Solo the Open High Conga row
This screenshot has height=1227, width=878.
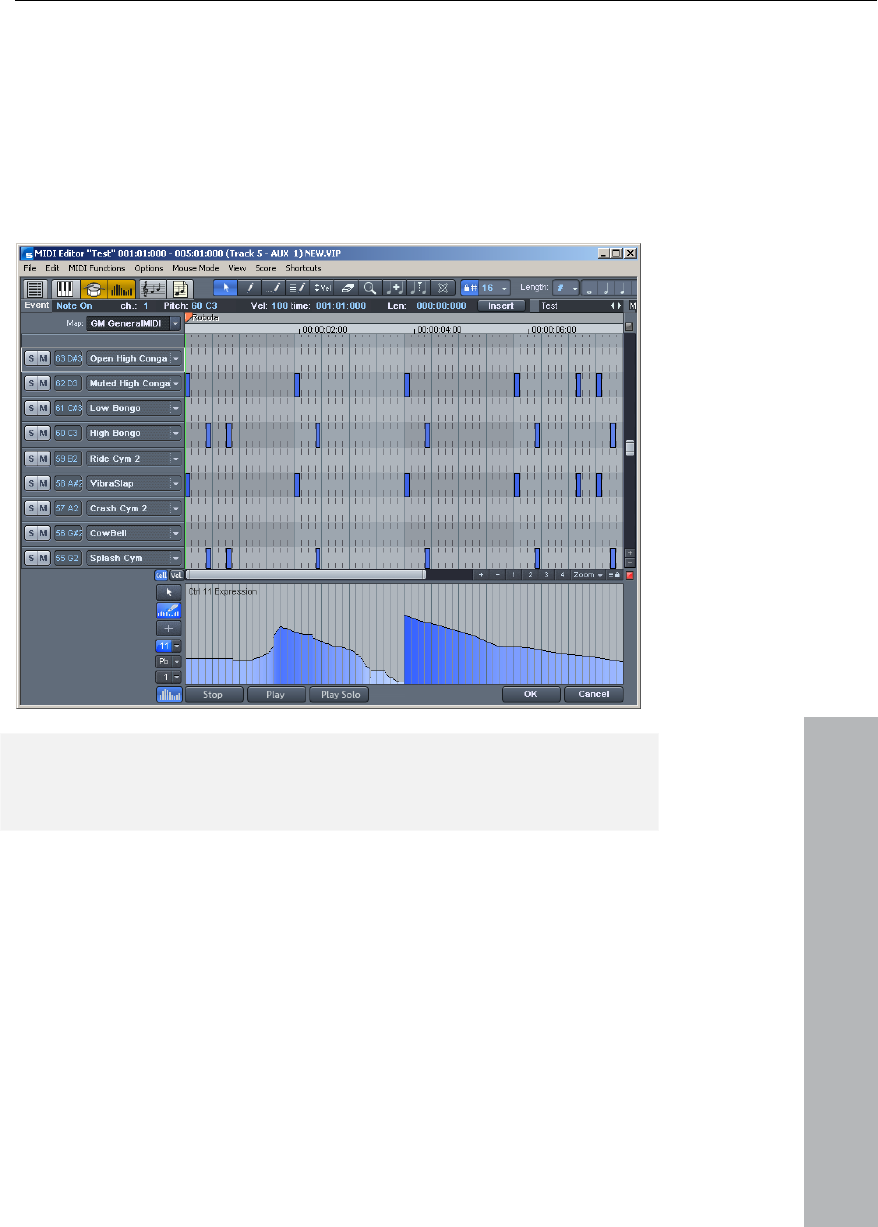(x=31, y=358)
